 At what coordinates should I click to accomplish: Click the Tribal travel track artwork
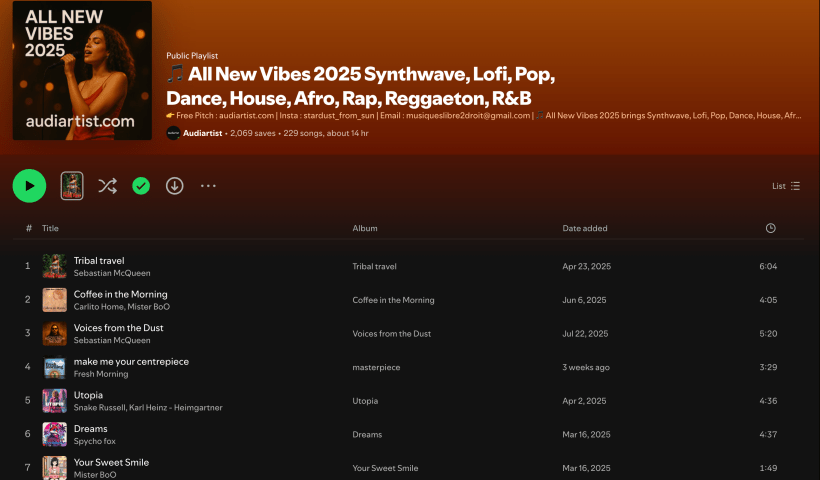55,266
